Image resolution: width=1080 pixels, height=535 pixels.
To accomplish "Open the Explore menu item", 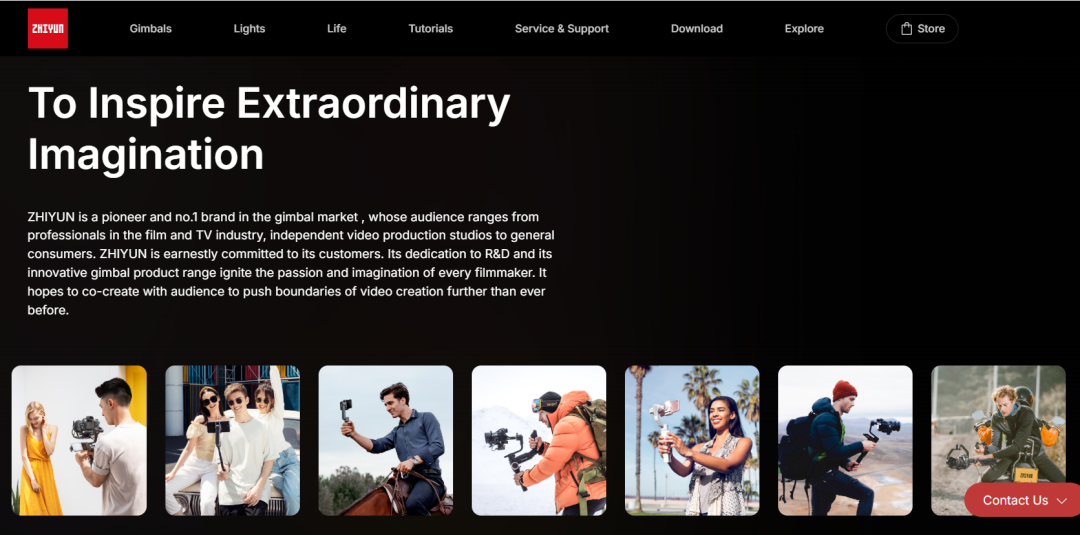I will pos(804,29).
